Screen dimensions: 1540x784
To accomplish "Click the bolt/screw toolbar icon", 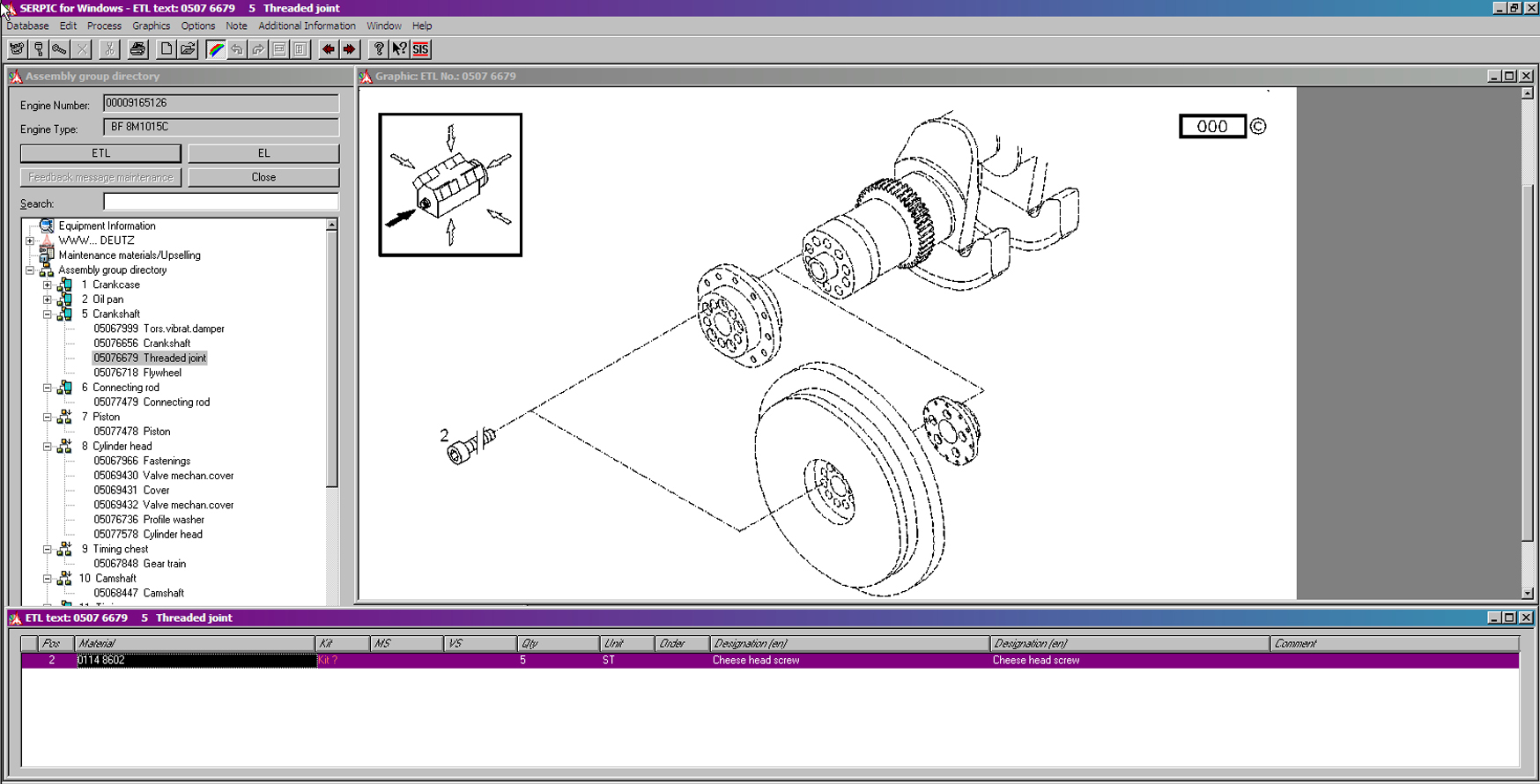I will pos(60,49).
